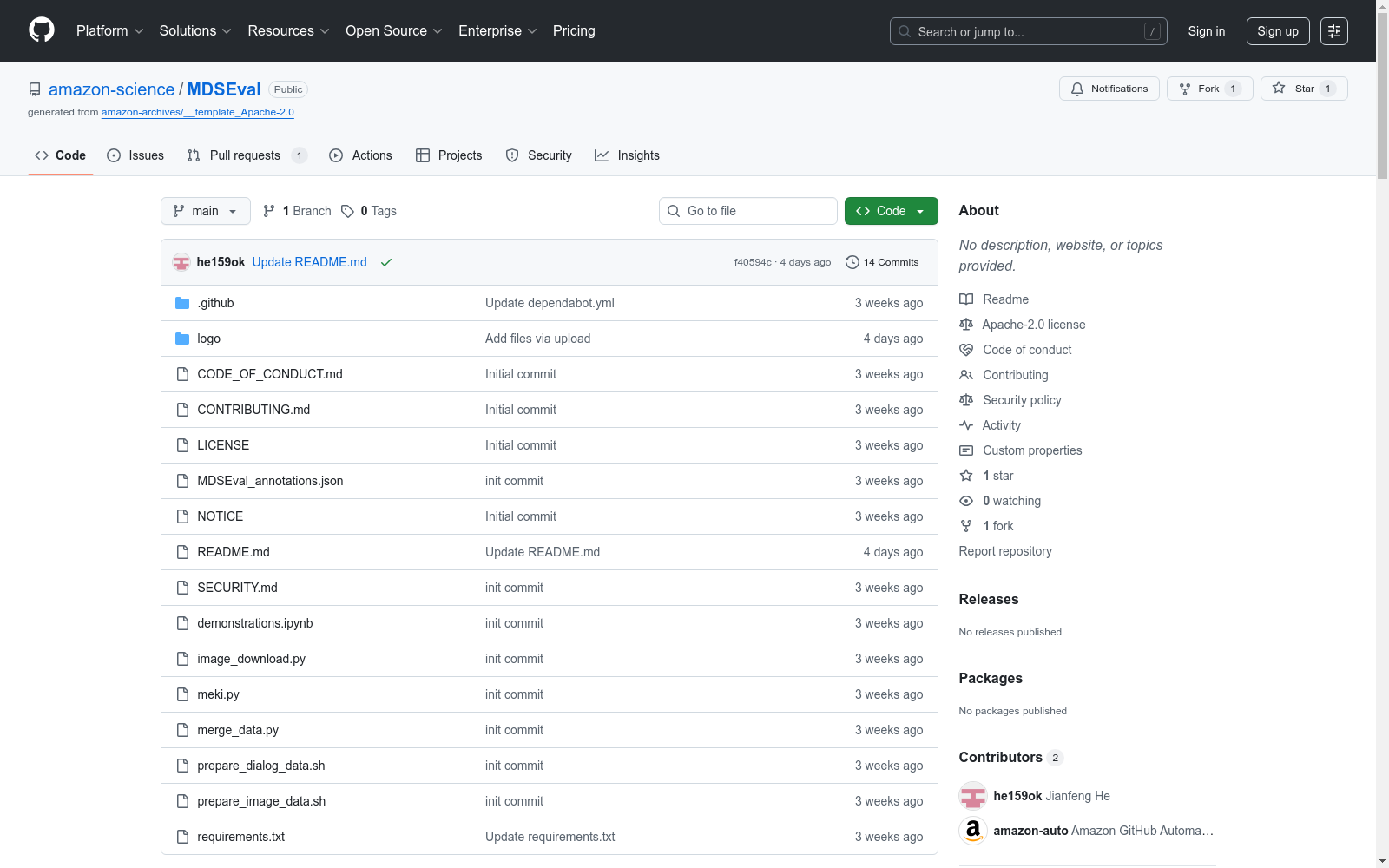Open the Releases heading link
Image resolution: width=1389 pixels, height=868 pixels.
[989, 599]
